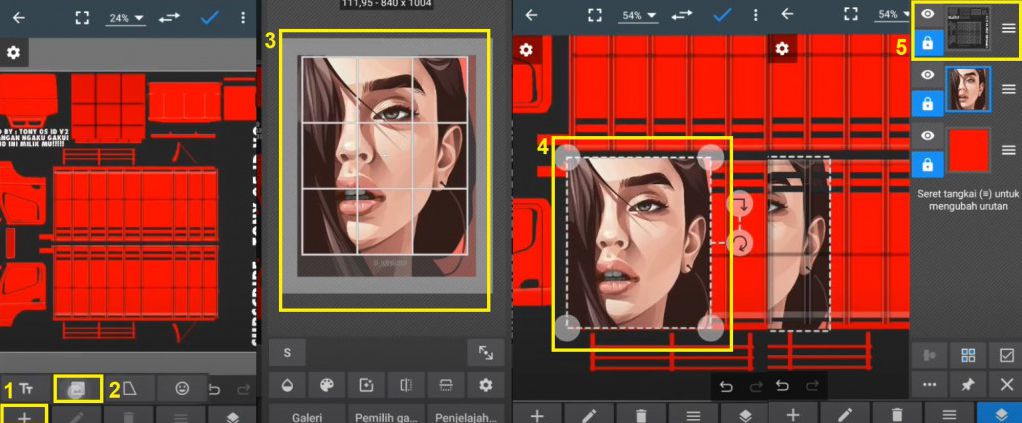Choose the Pemilih ga... source tab
This screenshot has height=423, width=1022.
pos(386,415)
